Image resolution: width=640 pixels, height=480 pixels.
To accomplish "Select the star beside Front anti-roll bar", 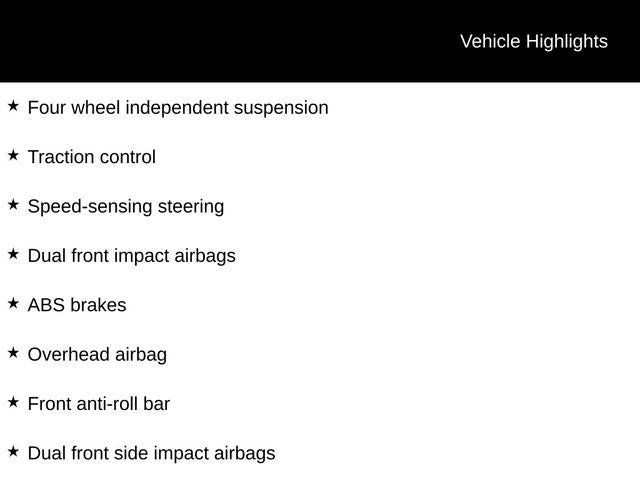I will click(x=13, y=402).
